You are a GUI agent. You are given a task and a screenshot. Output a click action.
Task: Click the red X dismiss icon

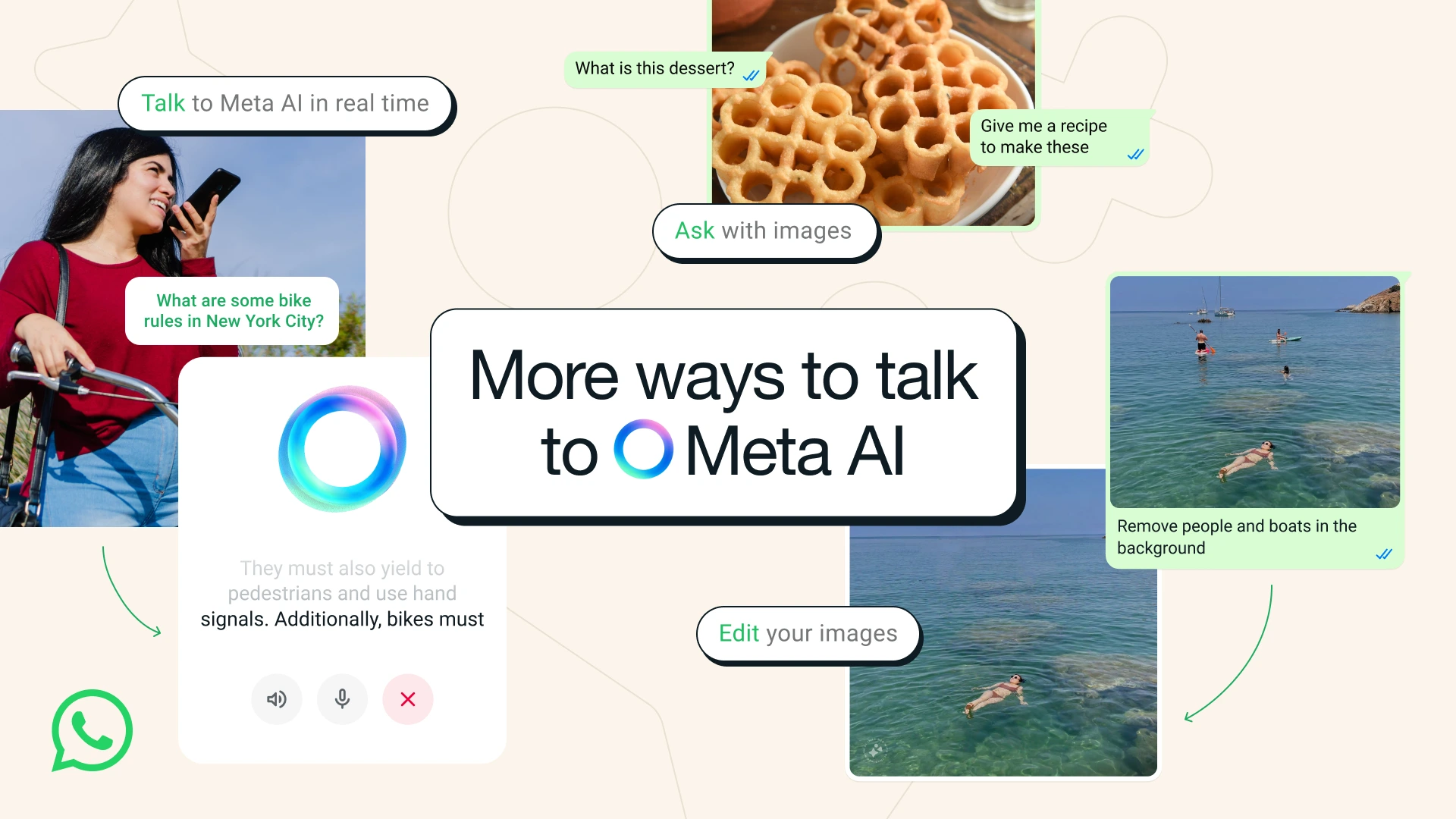tap(407, 699)
